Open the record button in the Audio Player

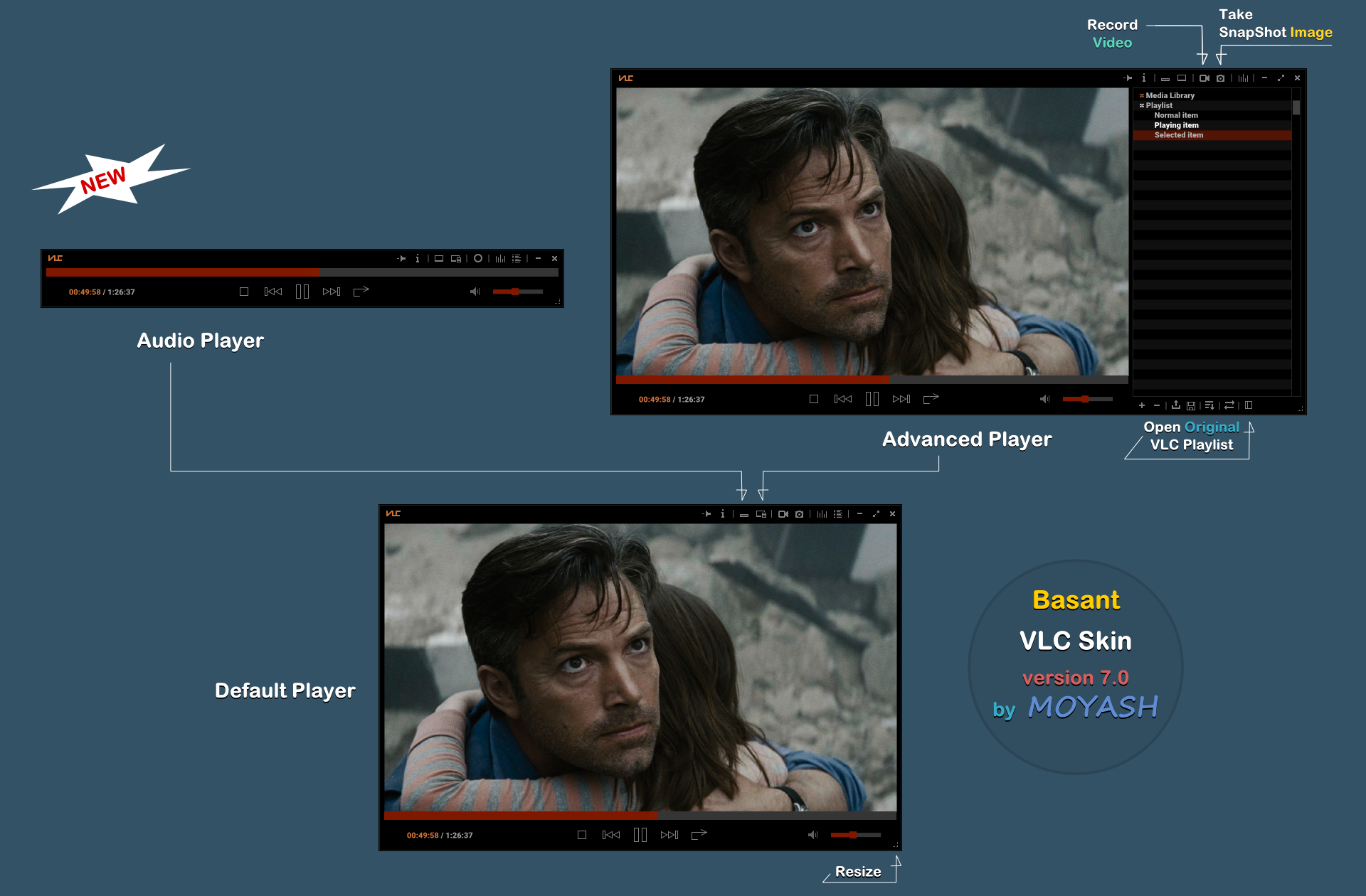[478, 258]
